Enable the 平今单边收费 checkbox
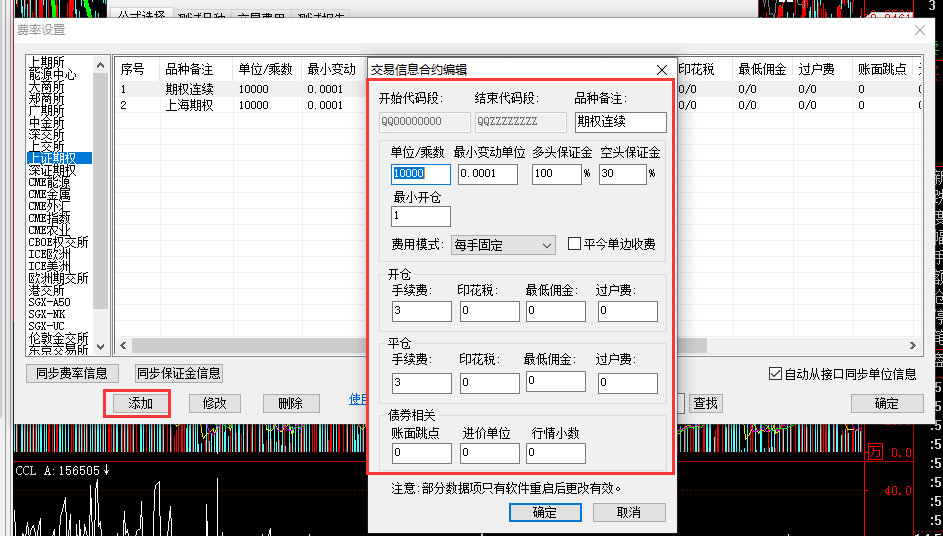This screenshot has height=536, width=943. click(x=574, y=244)
